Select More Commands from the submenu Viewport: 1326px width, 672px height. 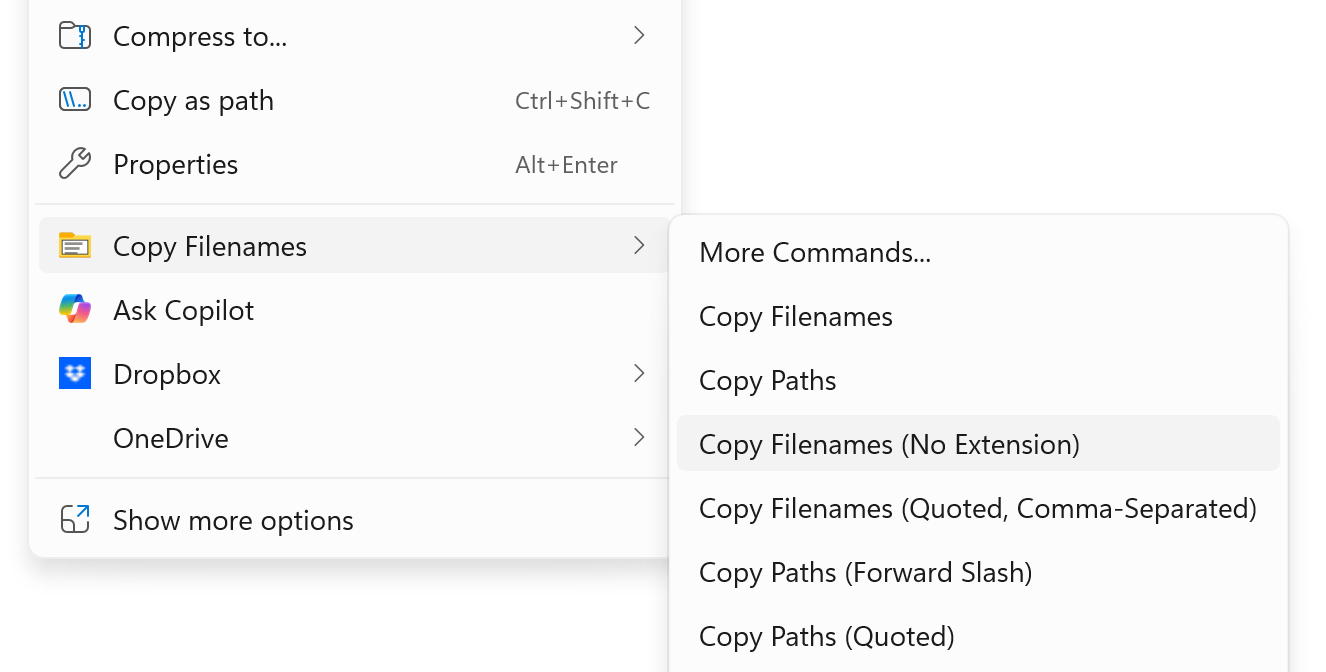click(814, 252)
